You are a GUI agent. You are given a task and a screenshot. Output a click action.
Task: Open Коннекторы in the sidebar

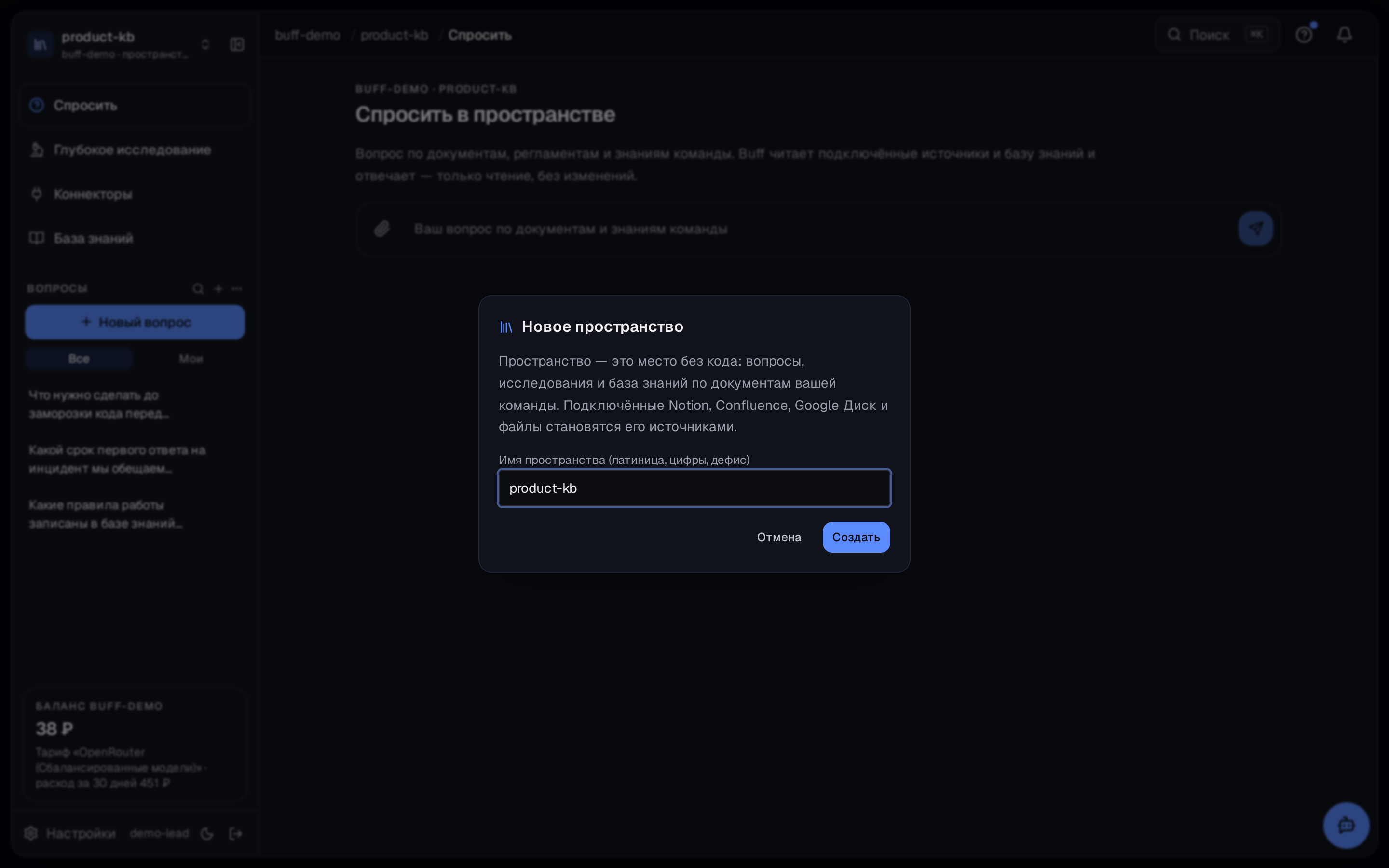pyautogui.click(x=135, y=194)
